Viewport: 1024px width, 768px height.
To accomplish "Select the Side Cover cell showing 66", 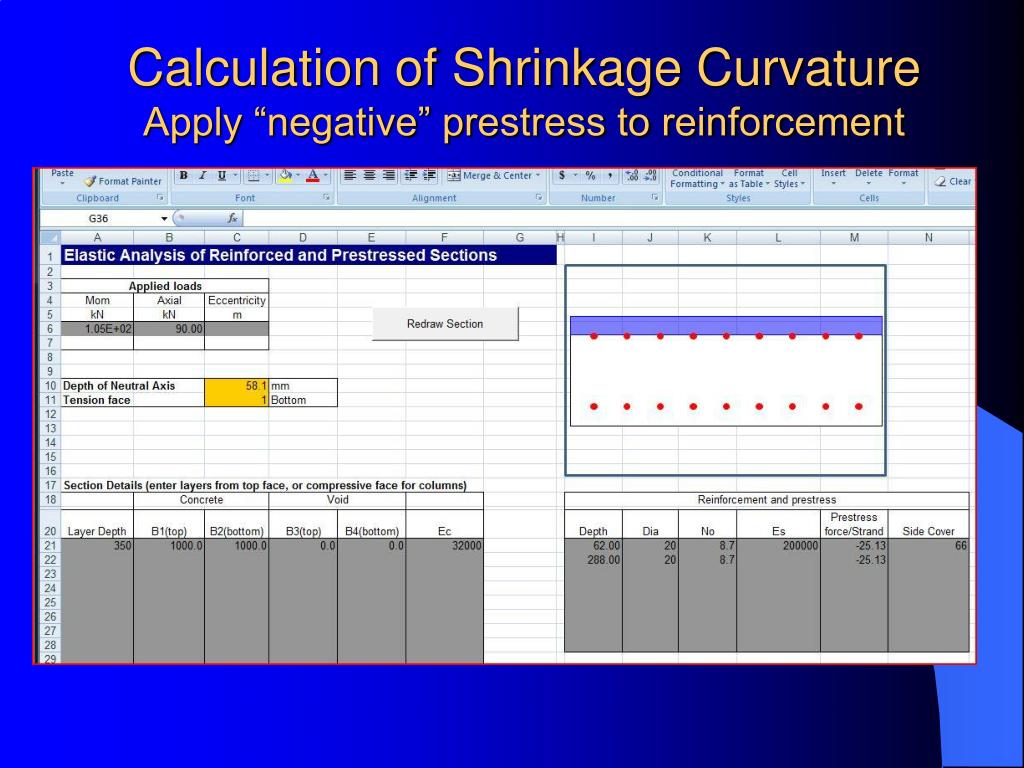I will pyautogui.click(x=929, y=545).
